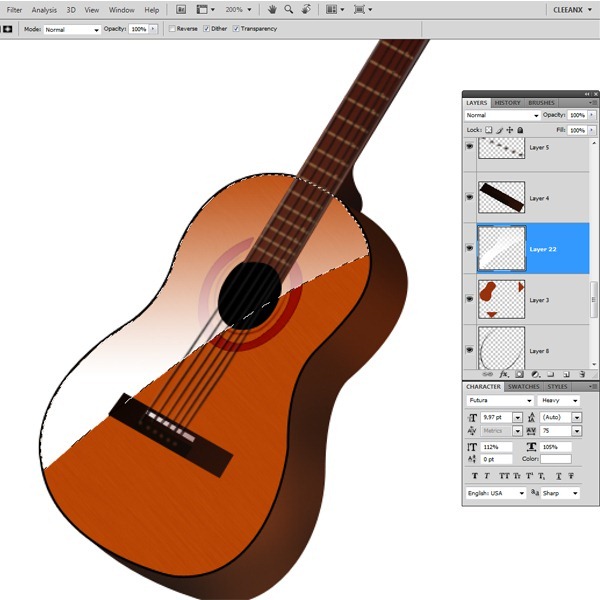Screen dimensions: 600x600
Task: Apply Faux Bold in Character panel
Action: coord(475,476)
